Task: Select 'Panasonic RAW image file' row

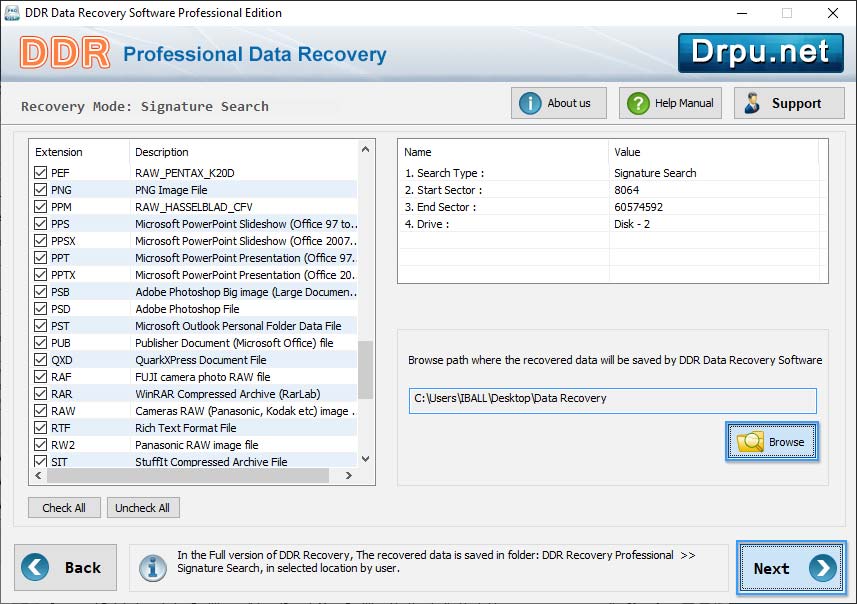Action: [x=193, y=445]
